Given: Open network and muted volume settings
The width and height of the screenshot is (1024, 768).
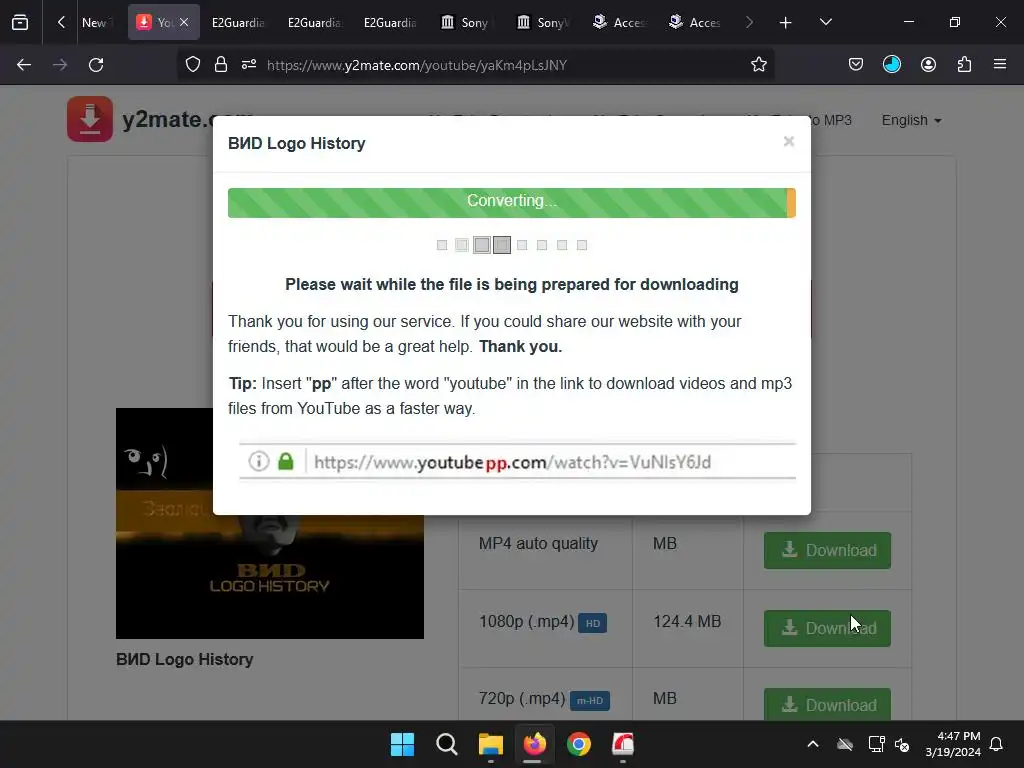Looking at the screenshot, I should [889, 744].
